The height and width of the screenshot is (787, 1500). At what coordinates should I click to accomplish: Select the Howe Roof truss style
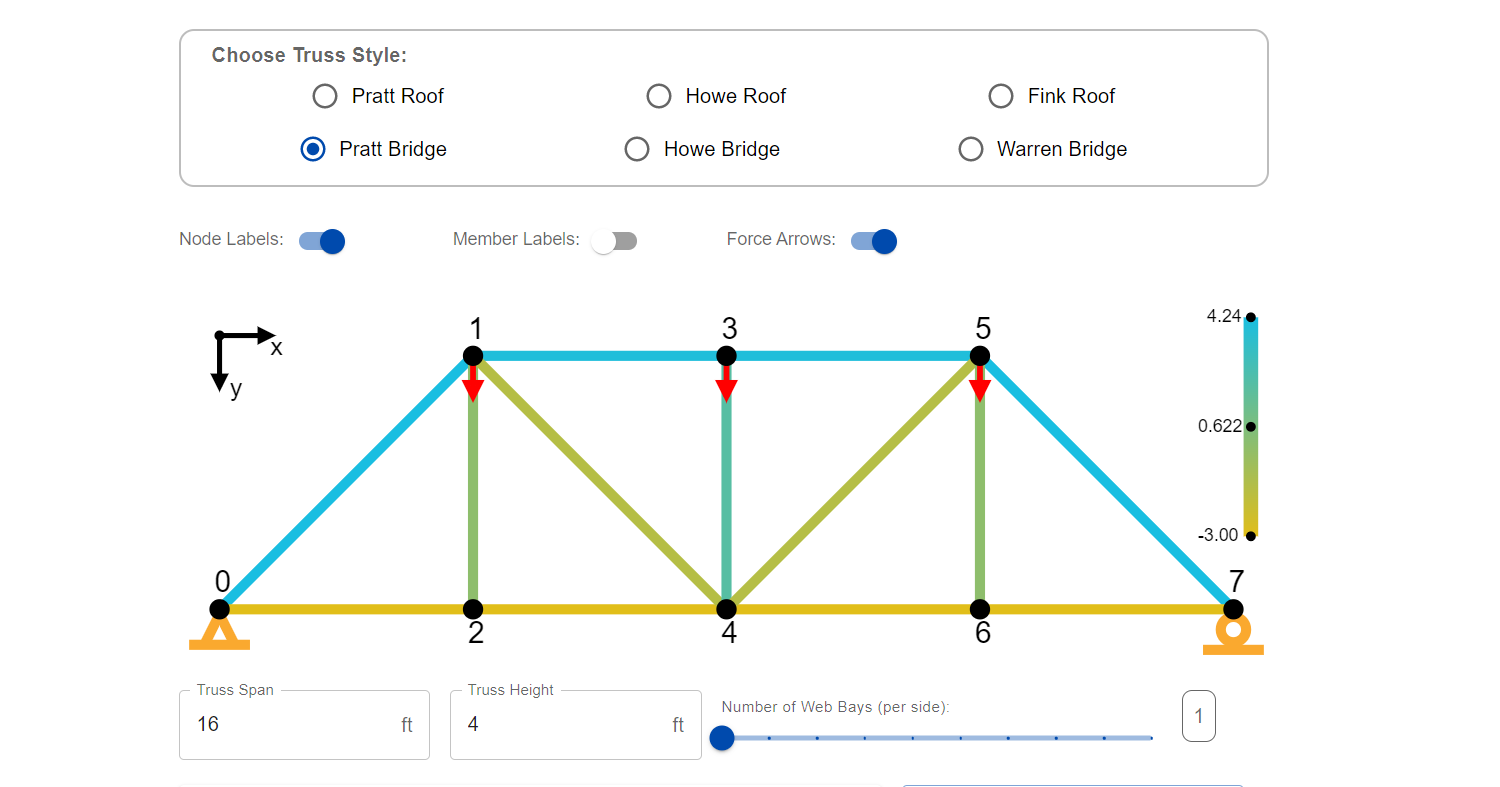(658, 96)
